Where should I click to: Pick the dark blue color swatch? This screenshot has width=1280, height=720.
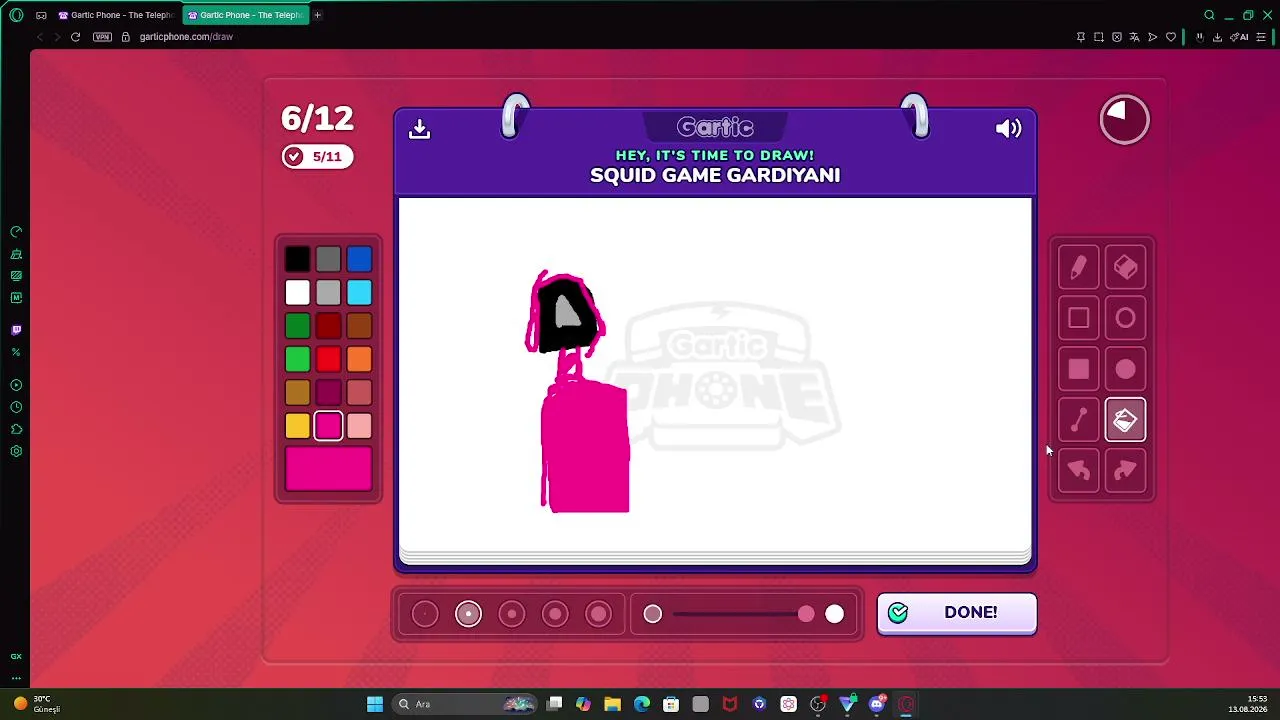pos(359,260)
